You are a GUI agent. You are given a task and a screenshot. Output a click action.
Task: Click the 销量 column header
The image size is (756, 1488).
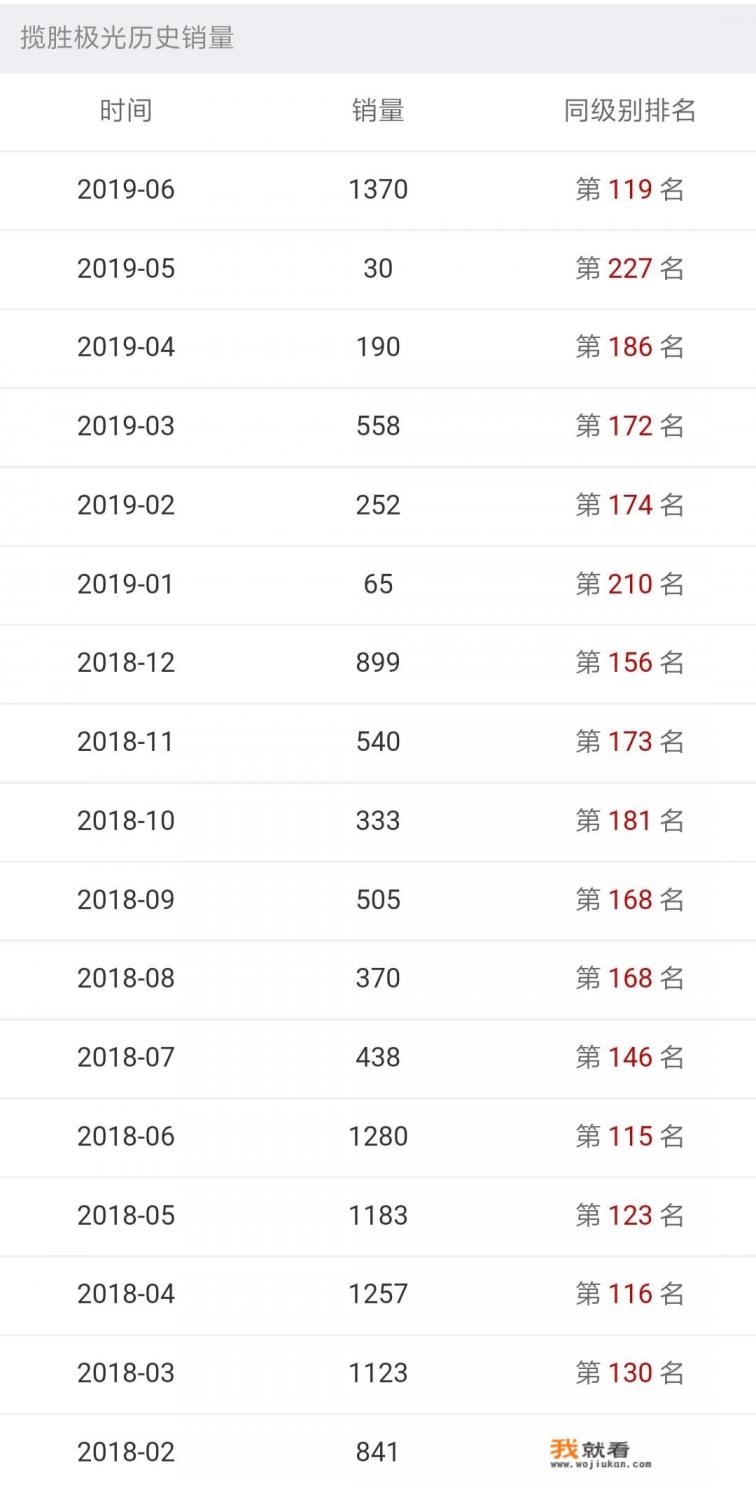point(378,111)
